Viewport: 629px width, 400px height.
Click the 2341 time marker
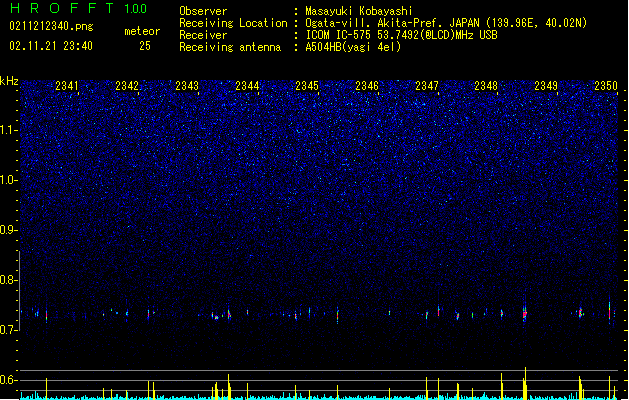tap(67, 86)
